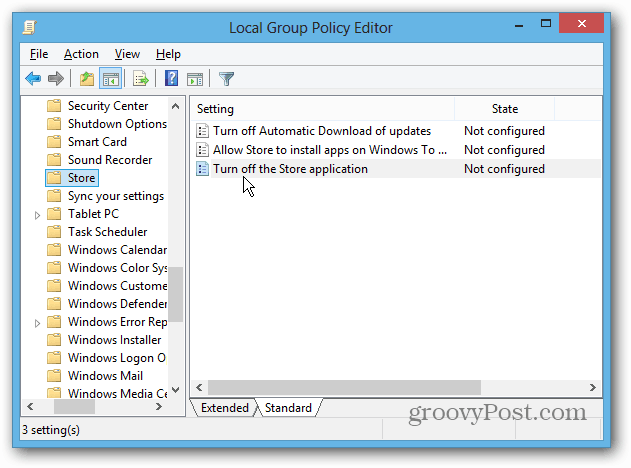Switch to the Extended tab
Image resolution: width=631 pixels, height=468 pixels.
pyautogui.click(x=225, y=408)
